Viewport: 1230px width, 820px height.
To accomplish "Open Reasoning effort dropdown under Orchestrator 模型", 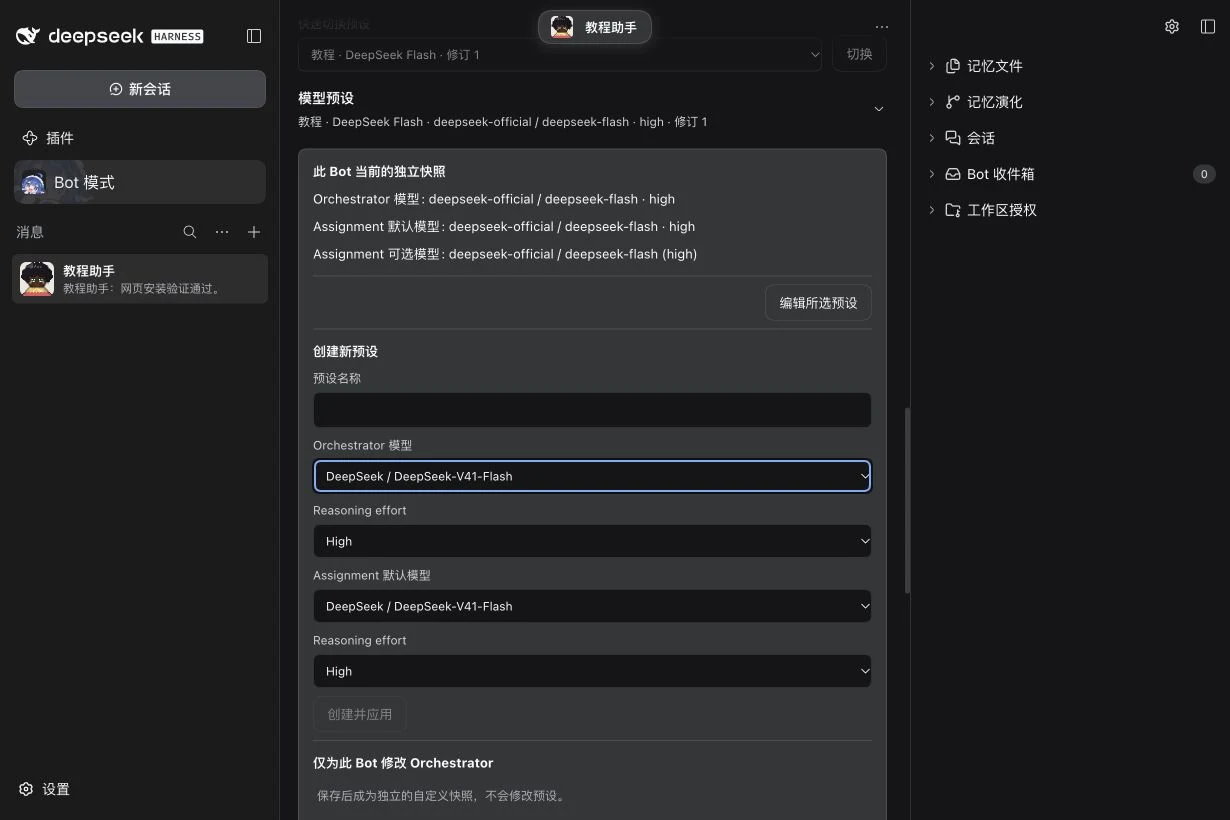I will (x=592, y=541).
